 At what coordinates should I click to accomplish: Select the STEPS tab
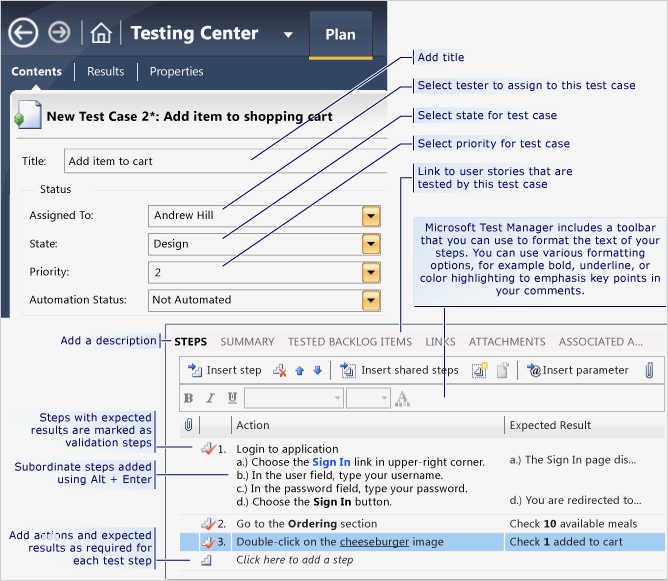[190, 342]
